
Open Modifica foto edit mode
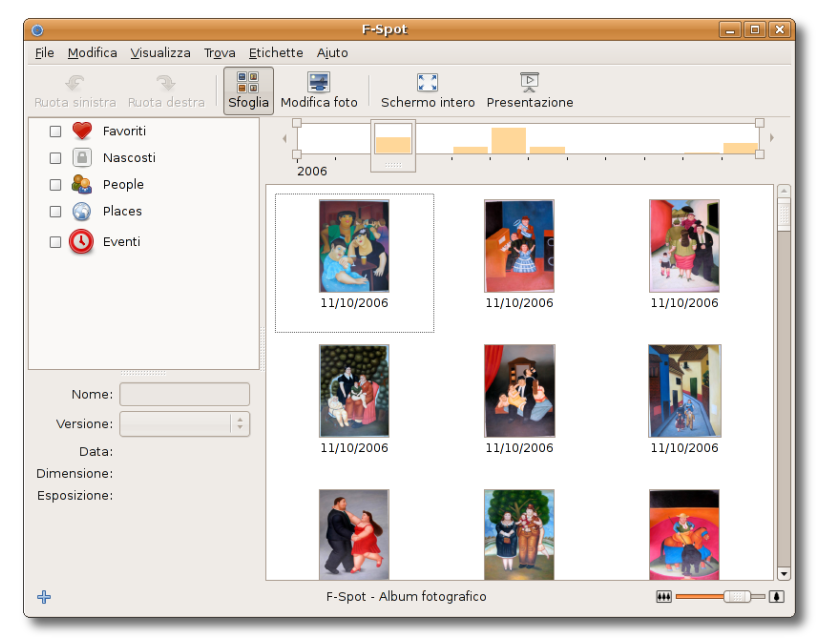(x=319, y=83)
